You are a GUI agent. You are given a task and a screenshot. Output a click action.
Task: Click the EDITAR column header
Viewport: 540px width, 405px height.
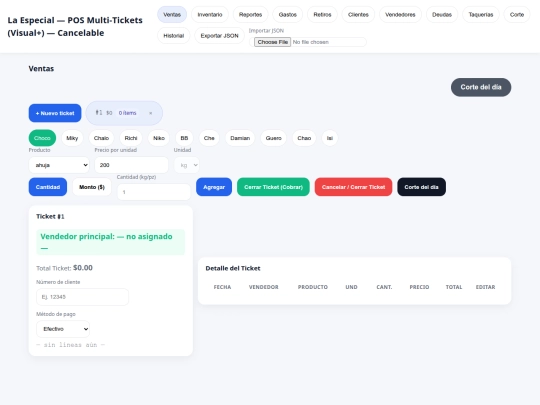click(486, 287)
